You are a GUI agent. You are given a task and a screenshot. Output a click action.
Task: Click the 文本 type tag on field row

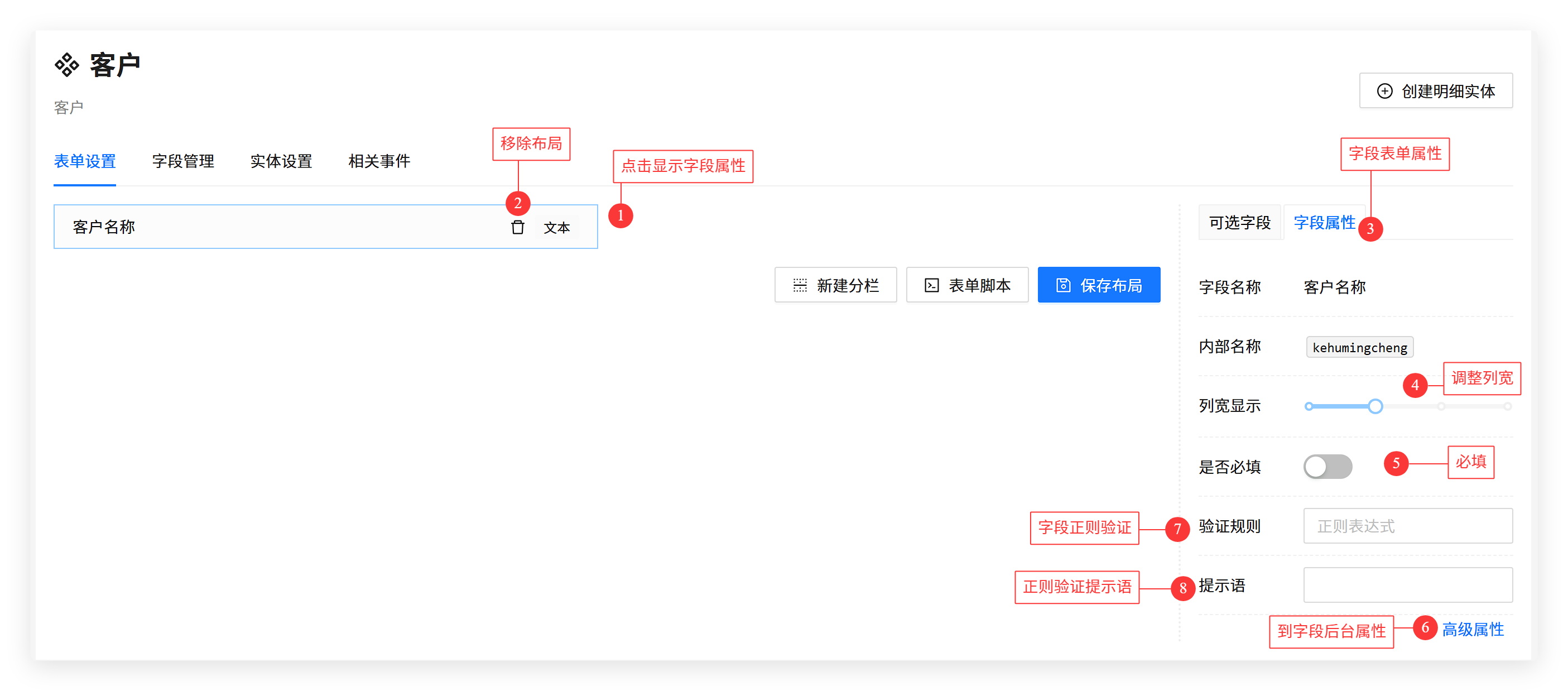[556, 228]
